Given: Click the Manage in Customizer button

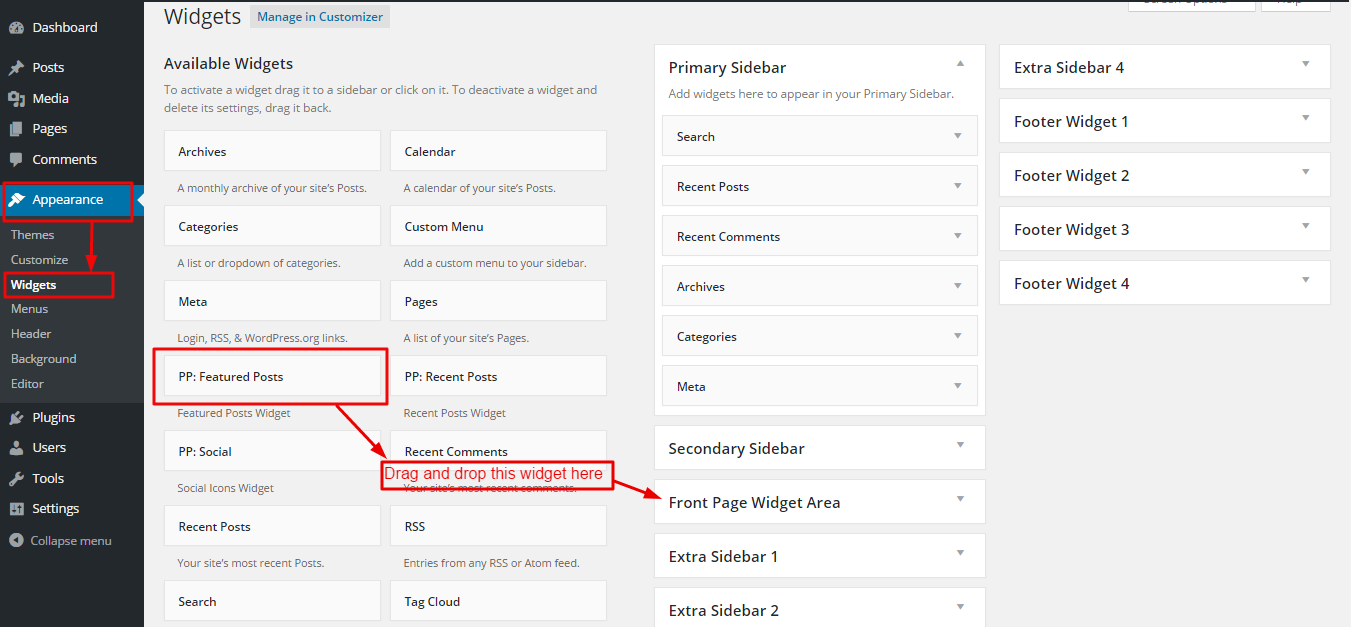Looking at the screenshot, I should (x=320, y=17).
